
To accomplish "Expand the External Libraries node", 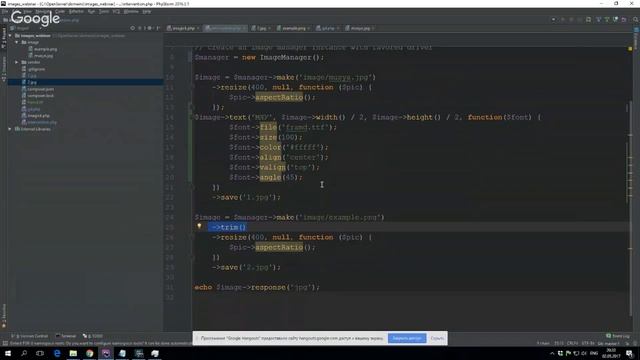I will (10, 129).
